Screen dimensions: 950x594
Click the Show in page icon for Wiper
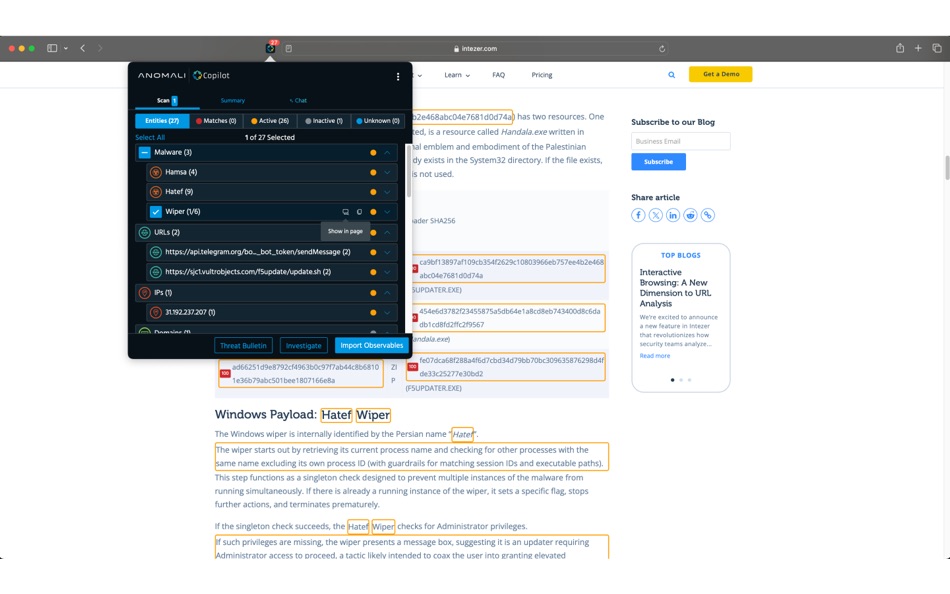tap(345, 212)
